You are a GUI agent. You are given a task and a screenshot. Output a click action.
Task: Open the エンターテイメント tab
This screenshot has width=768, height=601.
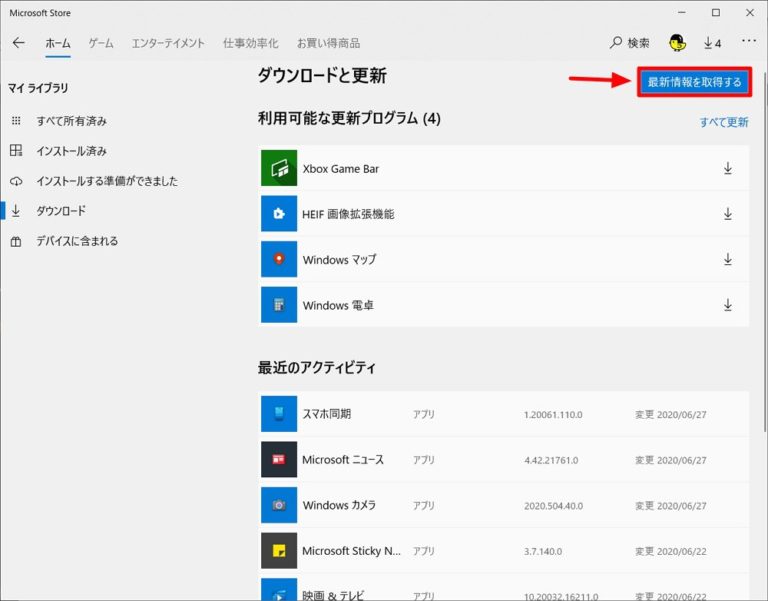168,43
